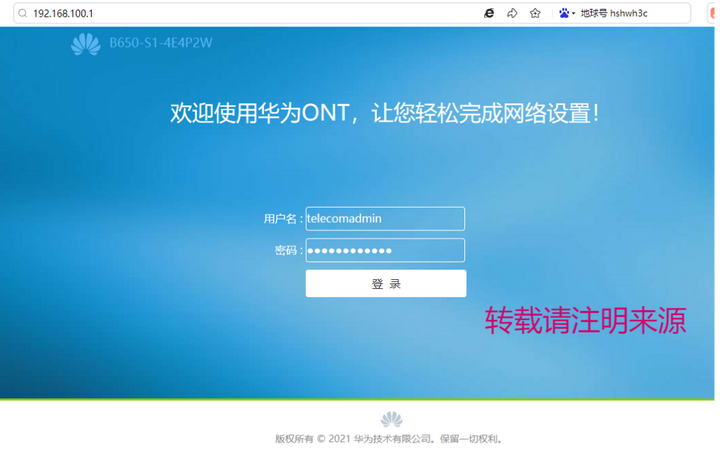720x451 pixels.
Task: Click the 用户名 field containing telecomadmin
Action: click(385, 219)
